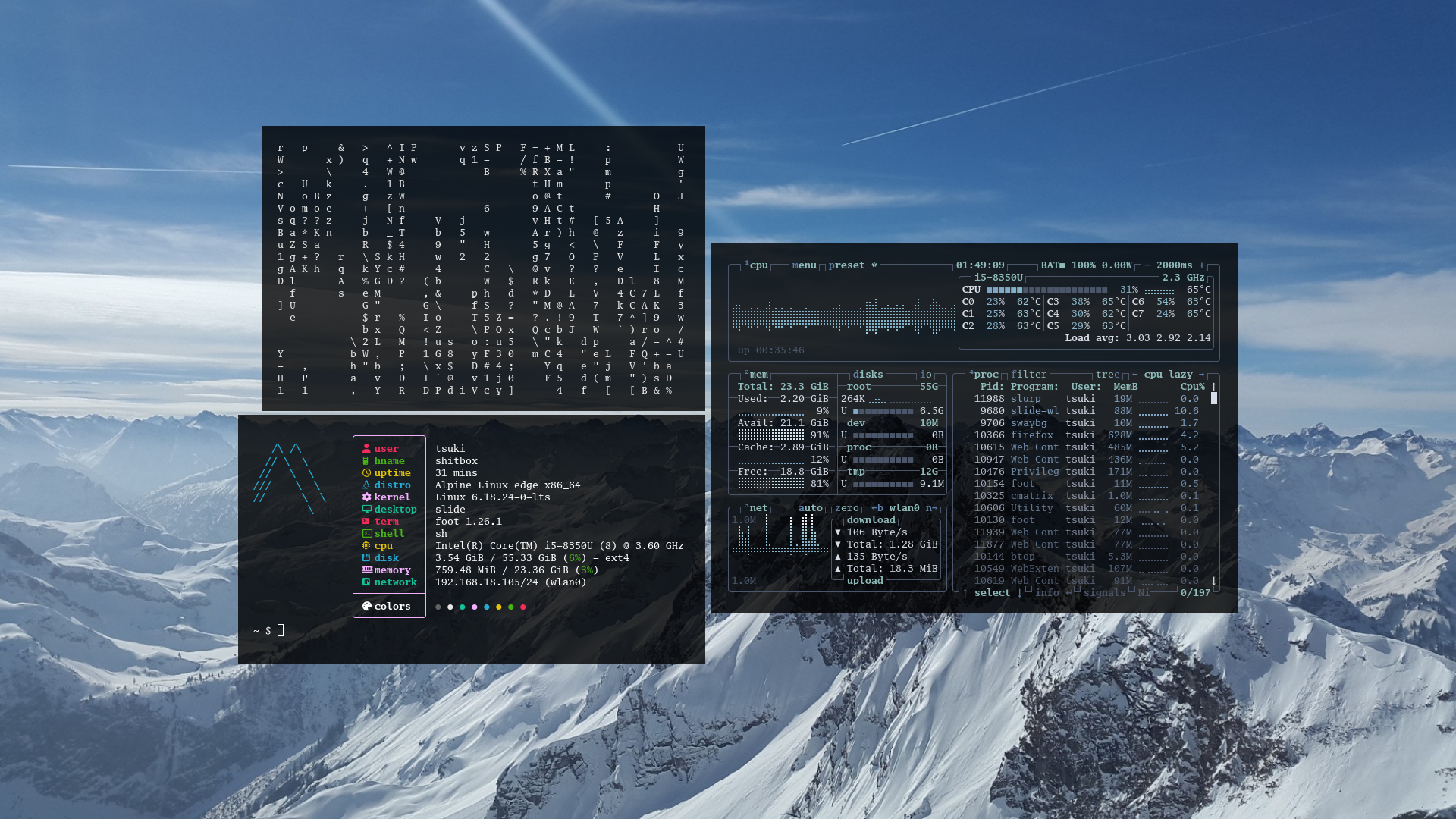Click the hostname icon beside 'hname'
Image resolution: width=1456 pixels, height=819 pixels.
coord(366,460)
